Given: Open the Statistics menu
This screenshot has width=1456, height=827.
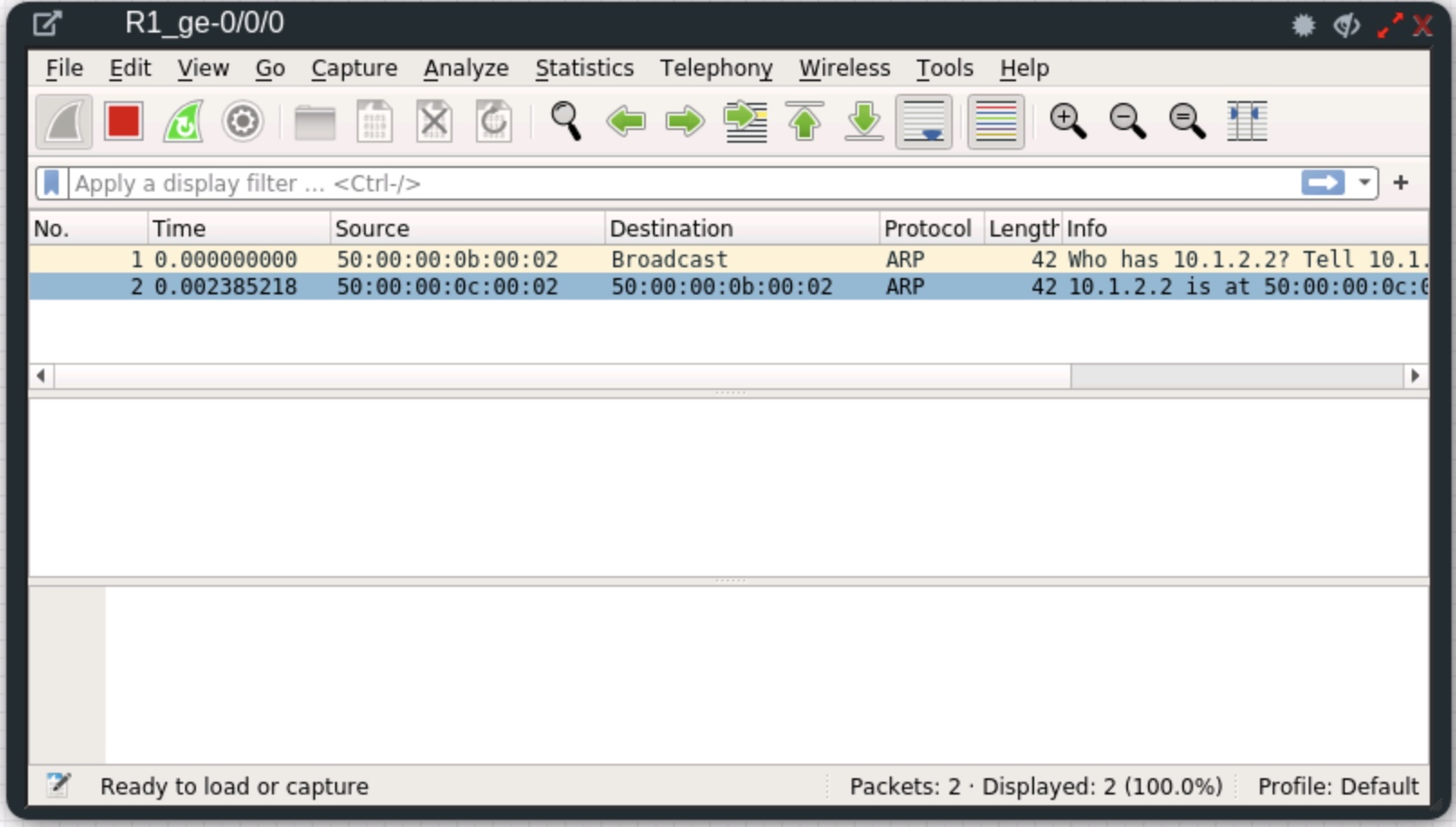Looking at the screenshot, I should pos(583,68).
